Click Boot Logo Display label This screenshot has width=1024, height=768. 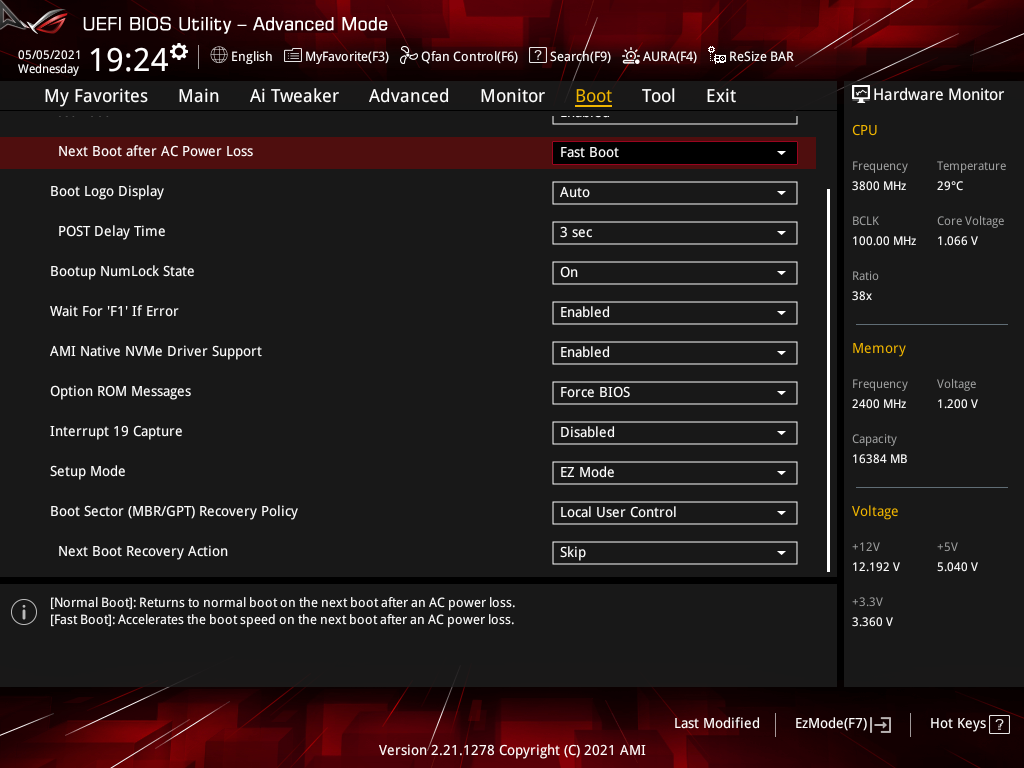tap(107, 191)
